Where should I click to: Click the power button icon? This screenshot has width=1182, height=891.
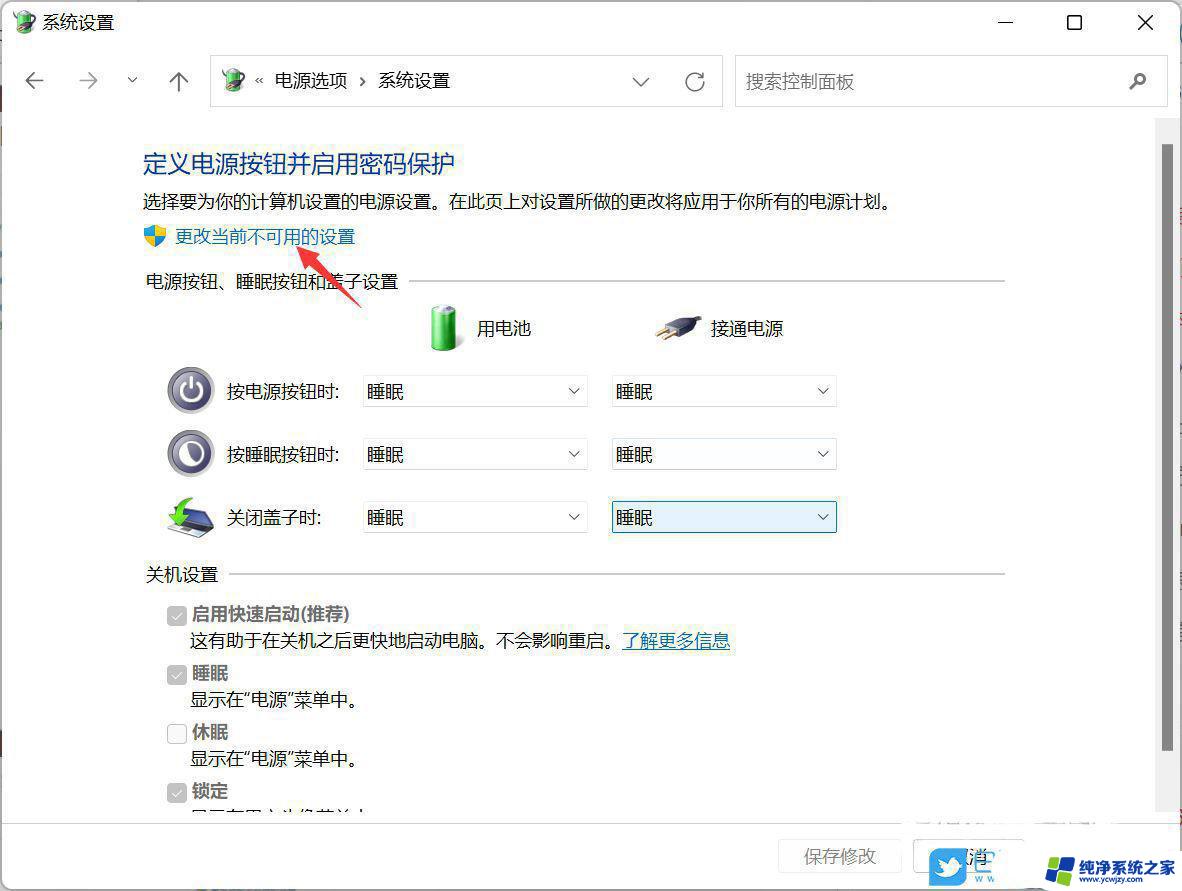click(190, 391)
